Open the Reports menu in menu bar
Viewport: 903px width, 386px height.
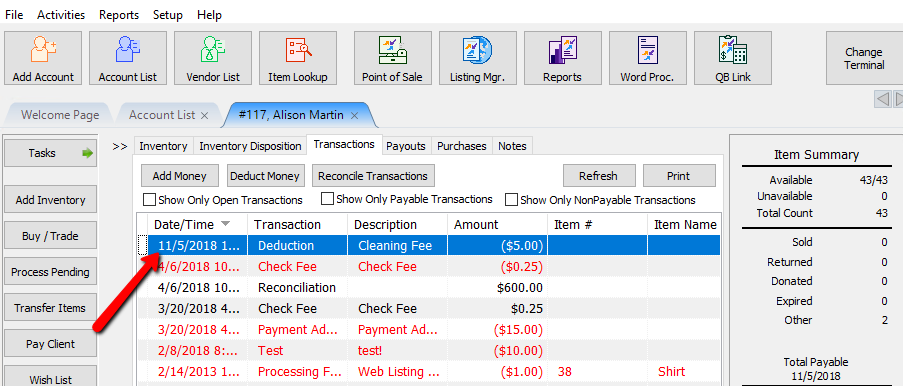pos(119,15)
